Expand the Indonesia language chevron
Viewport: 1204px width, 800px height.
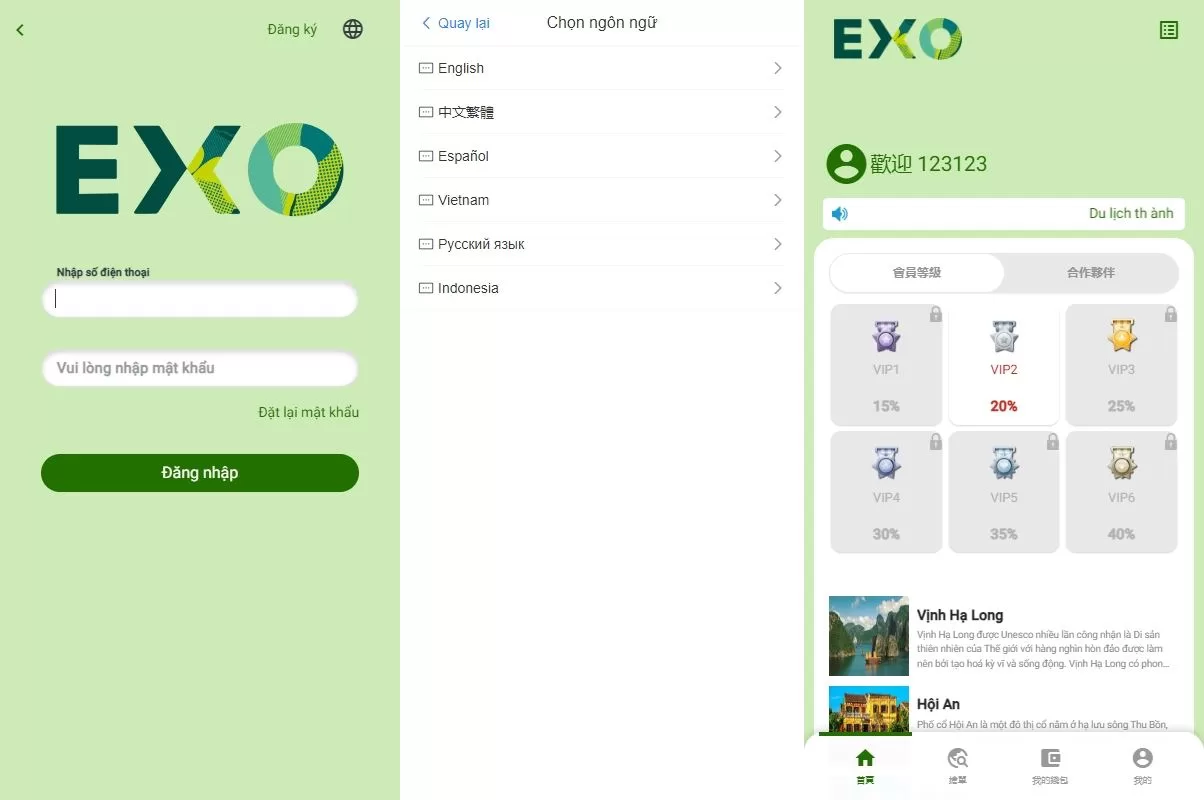778,288
